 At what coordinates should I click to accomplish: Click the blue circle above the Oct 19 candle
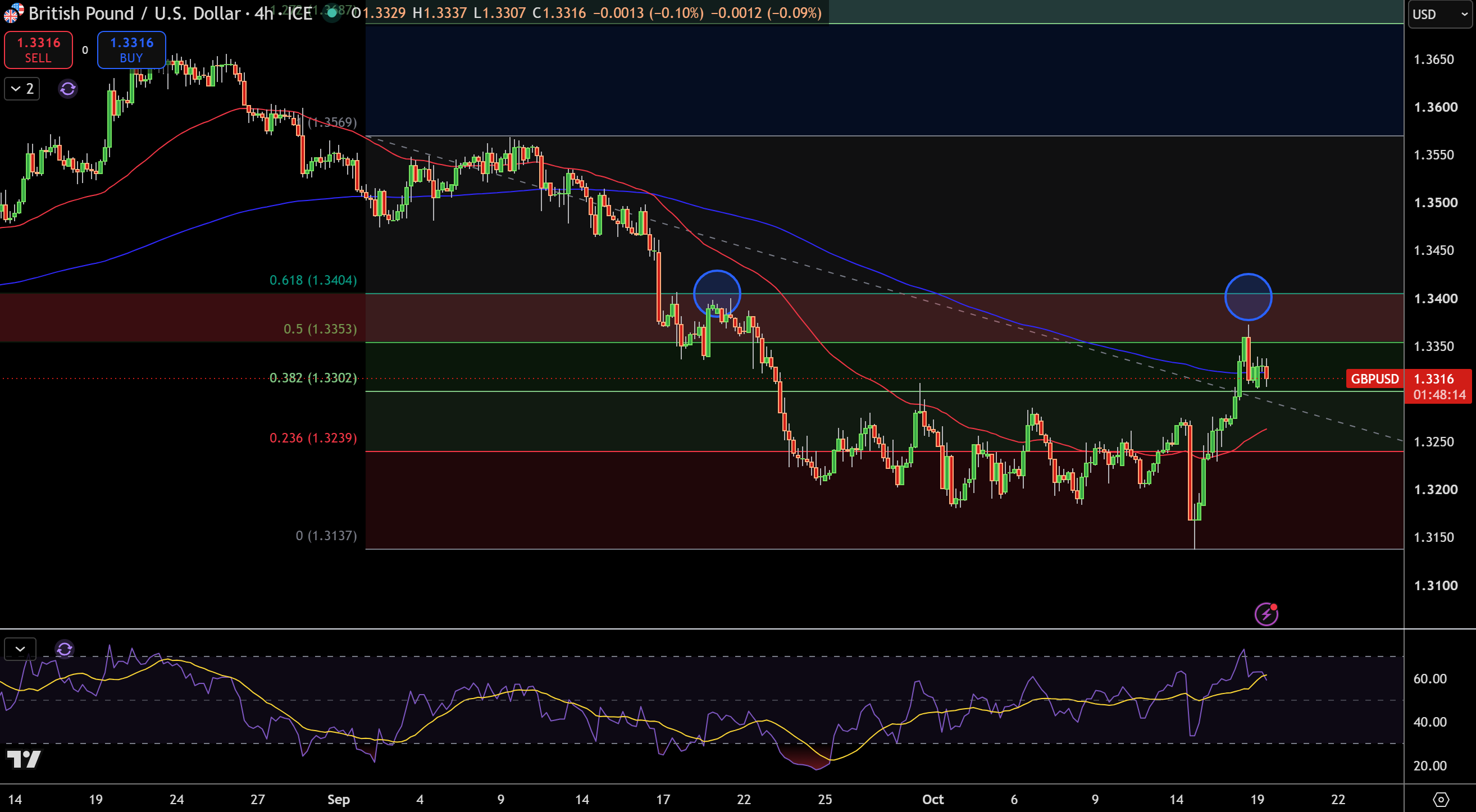1249,297
